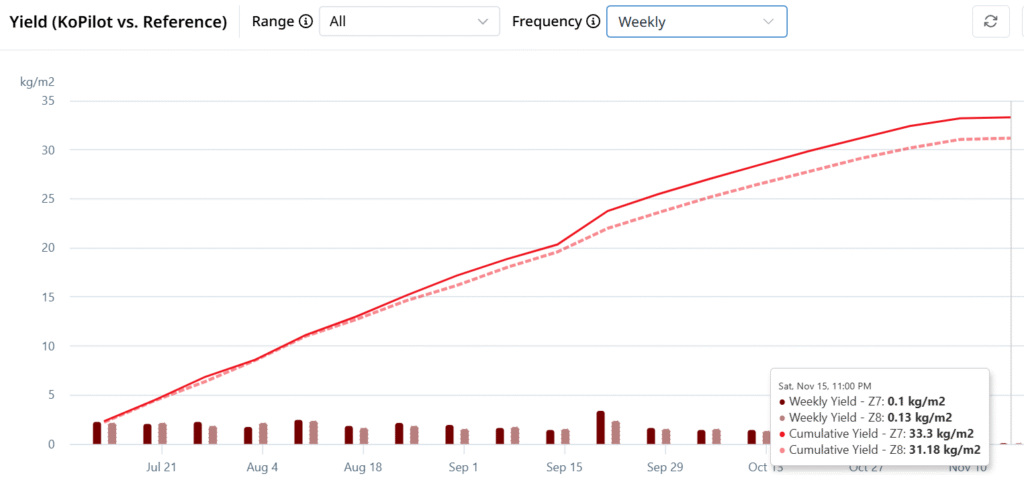Click the dark red Weekly Yield Z7 tooltip dot

pyautogui.click(x=781, y=401)
